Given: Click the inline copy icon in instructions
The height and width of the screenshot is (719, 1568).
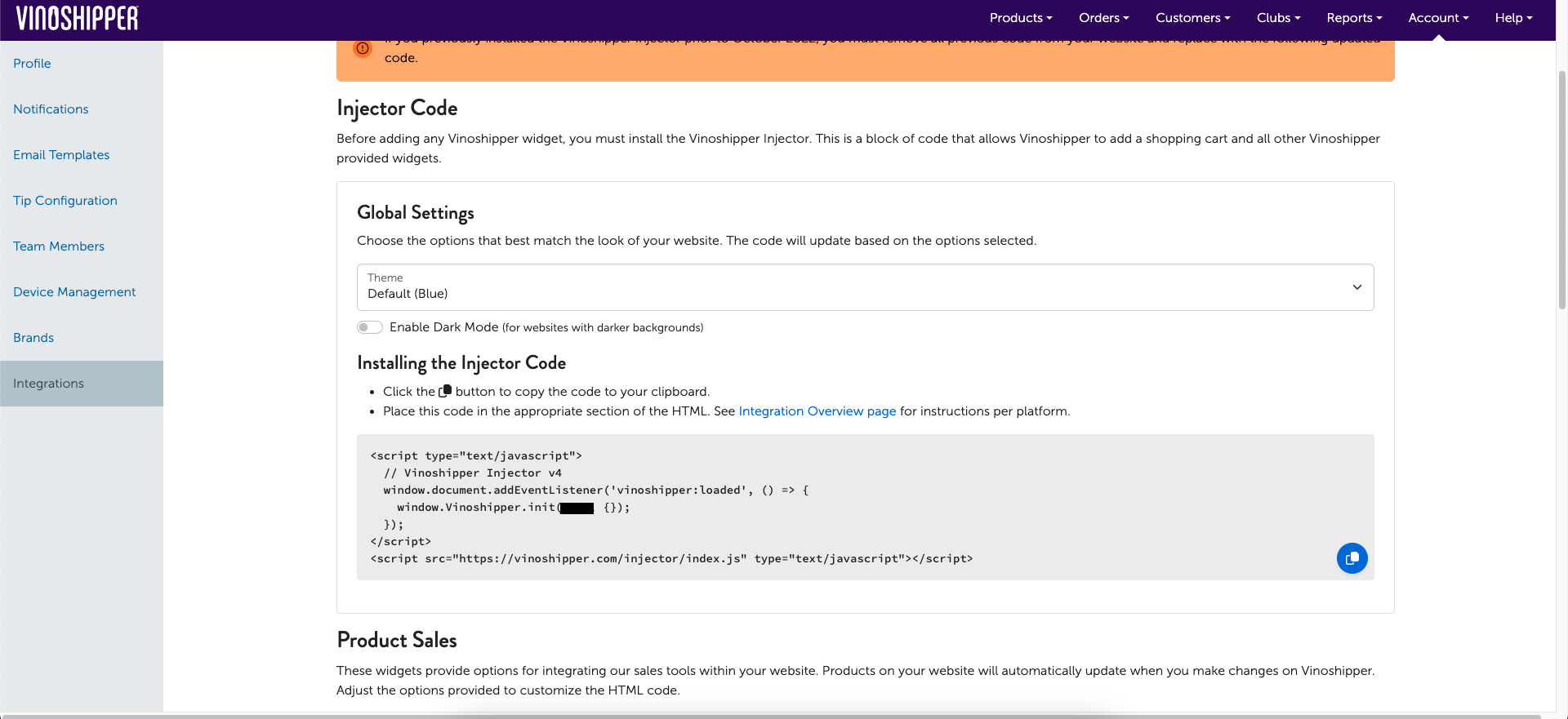Looking at the screenshot, I should 445,391.
